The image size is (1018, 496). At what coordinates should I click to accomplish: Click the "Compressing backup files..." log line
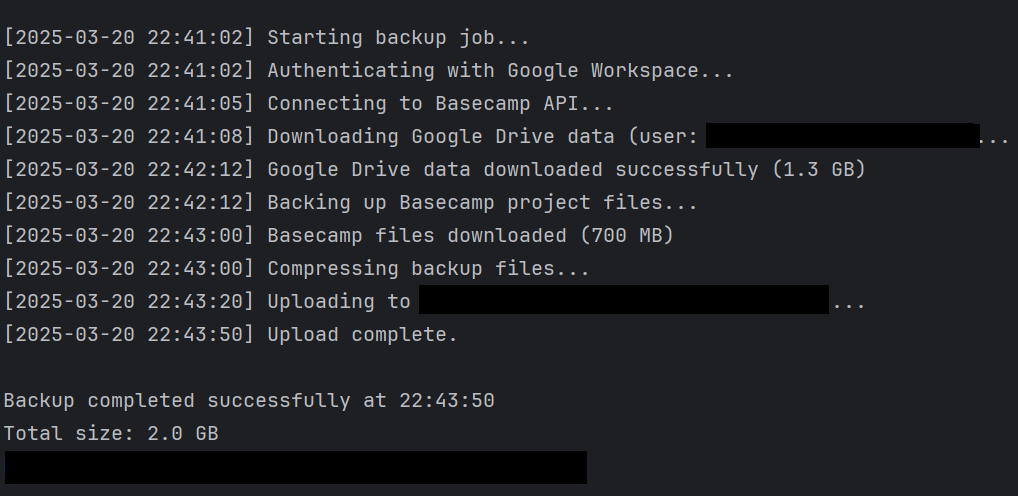(x=428, y=269)
